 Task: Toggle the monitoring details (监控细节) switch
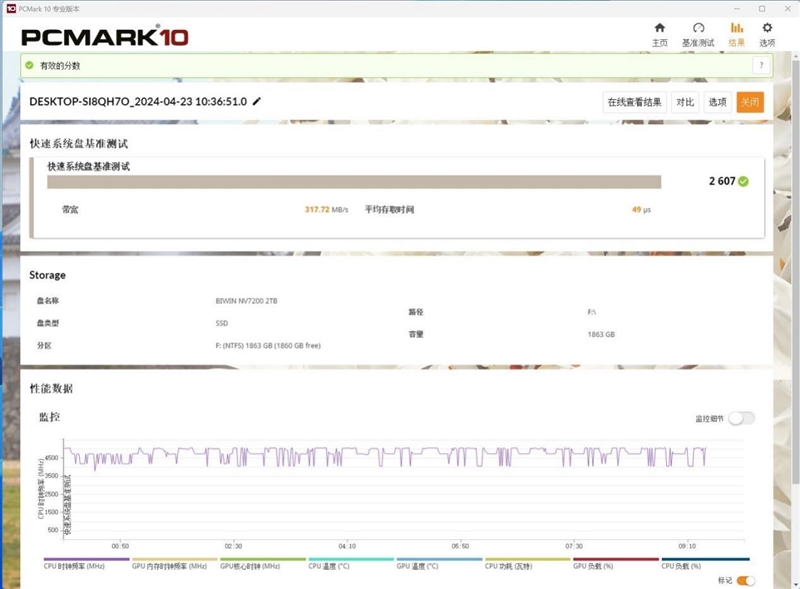pos(741,419)
